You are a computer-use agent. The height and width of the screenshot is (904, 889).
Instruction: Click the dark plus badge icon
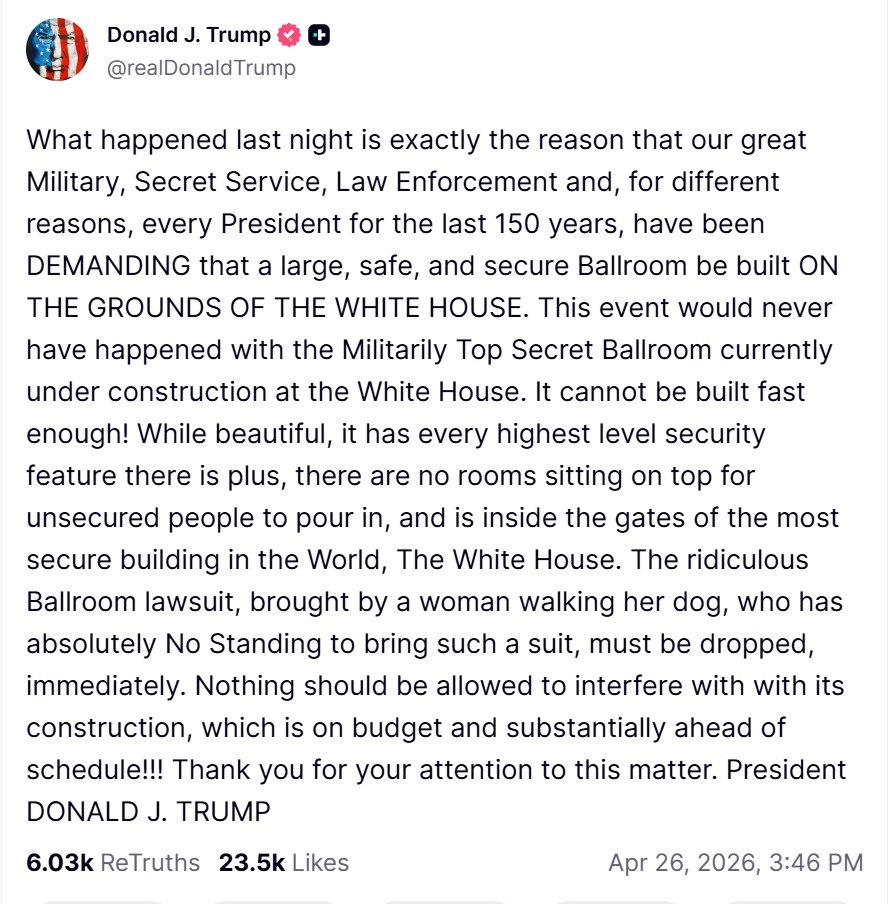pos(319,35)
